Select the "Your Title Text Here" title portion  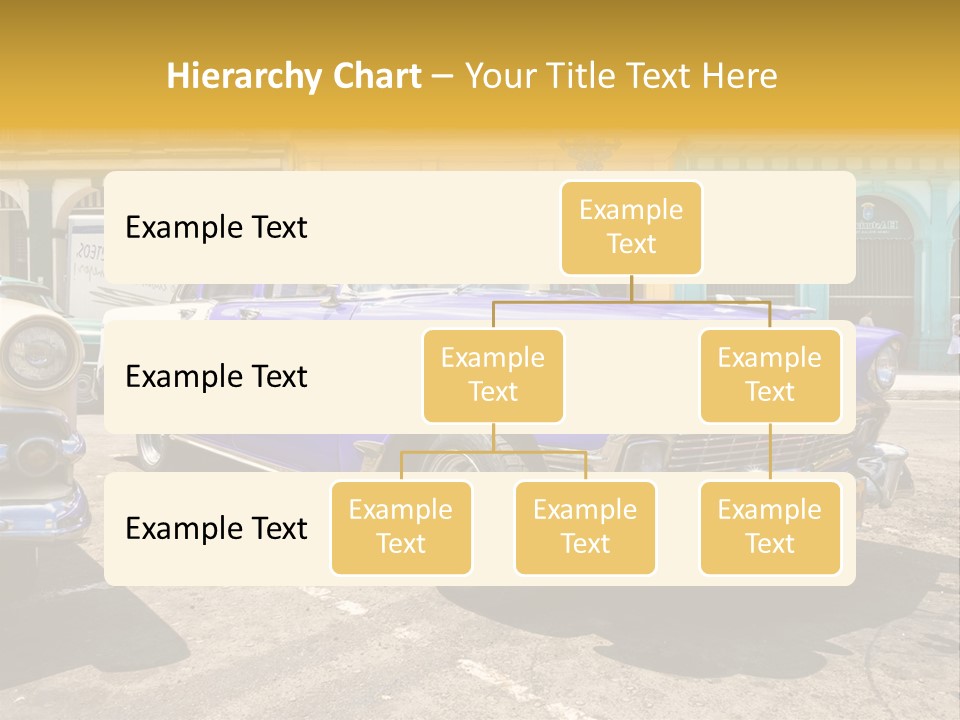(621, 76)
